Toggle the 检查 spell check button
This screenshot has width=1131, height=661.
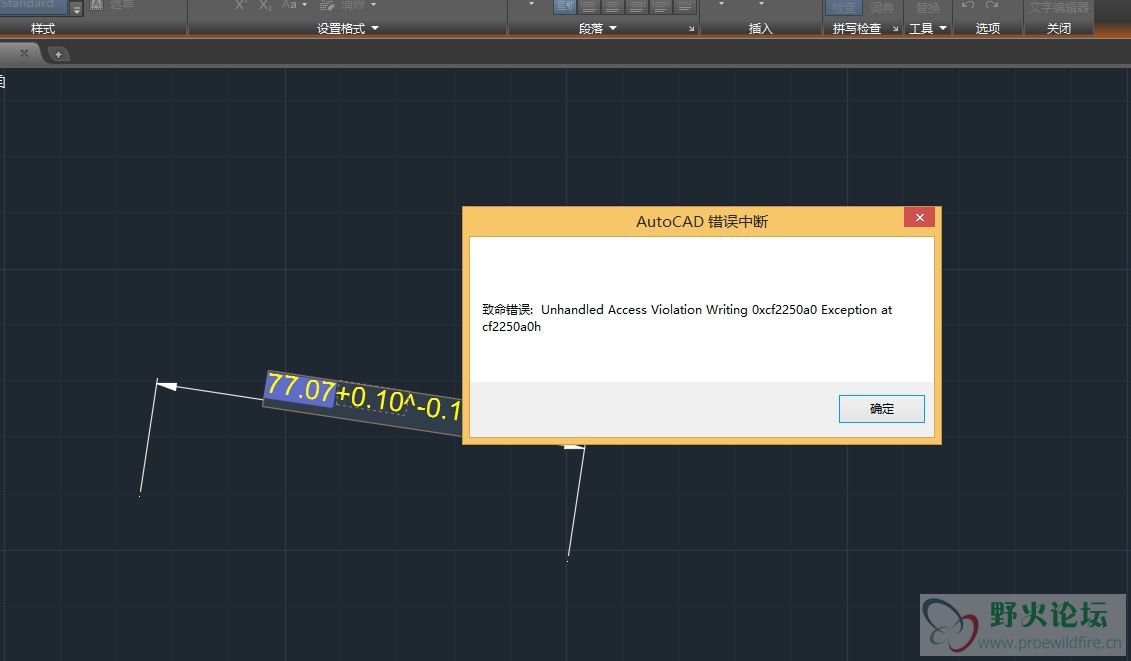coord(843,7)
